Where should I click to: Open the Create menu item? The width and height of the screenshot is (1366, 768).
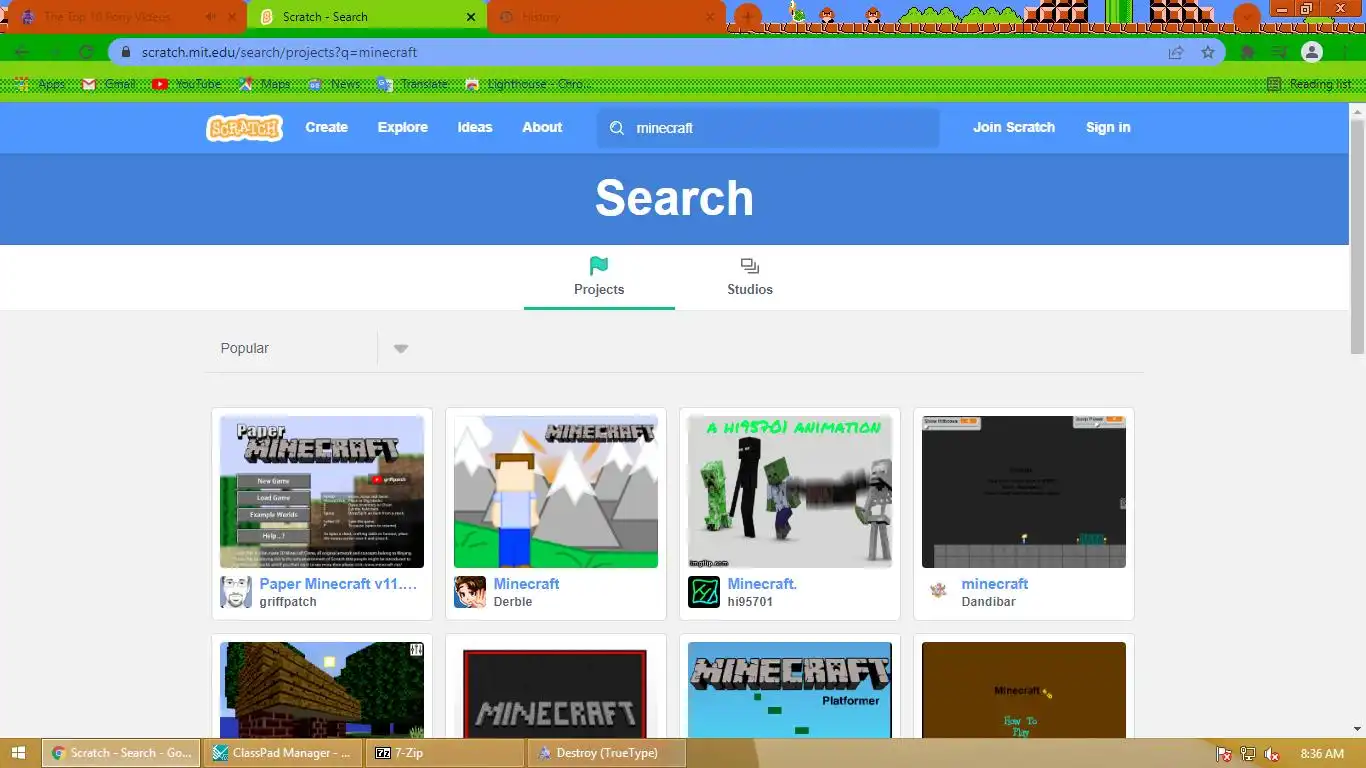[327, 127]
